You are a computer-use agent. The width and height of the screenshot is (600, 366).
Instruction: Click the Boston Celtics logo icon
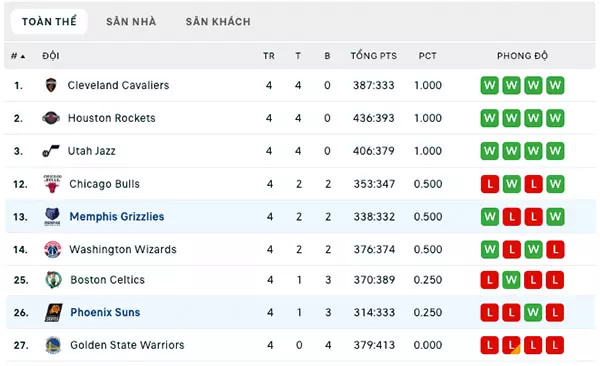[x=53, y=280]
